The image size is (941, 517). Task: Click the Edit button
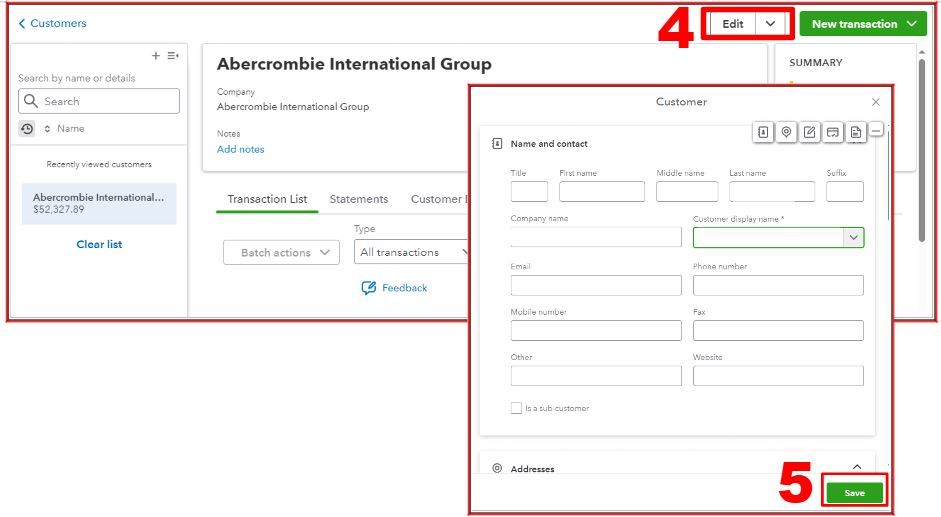point(733,24)
